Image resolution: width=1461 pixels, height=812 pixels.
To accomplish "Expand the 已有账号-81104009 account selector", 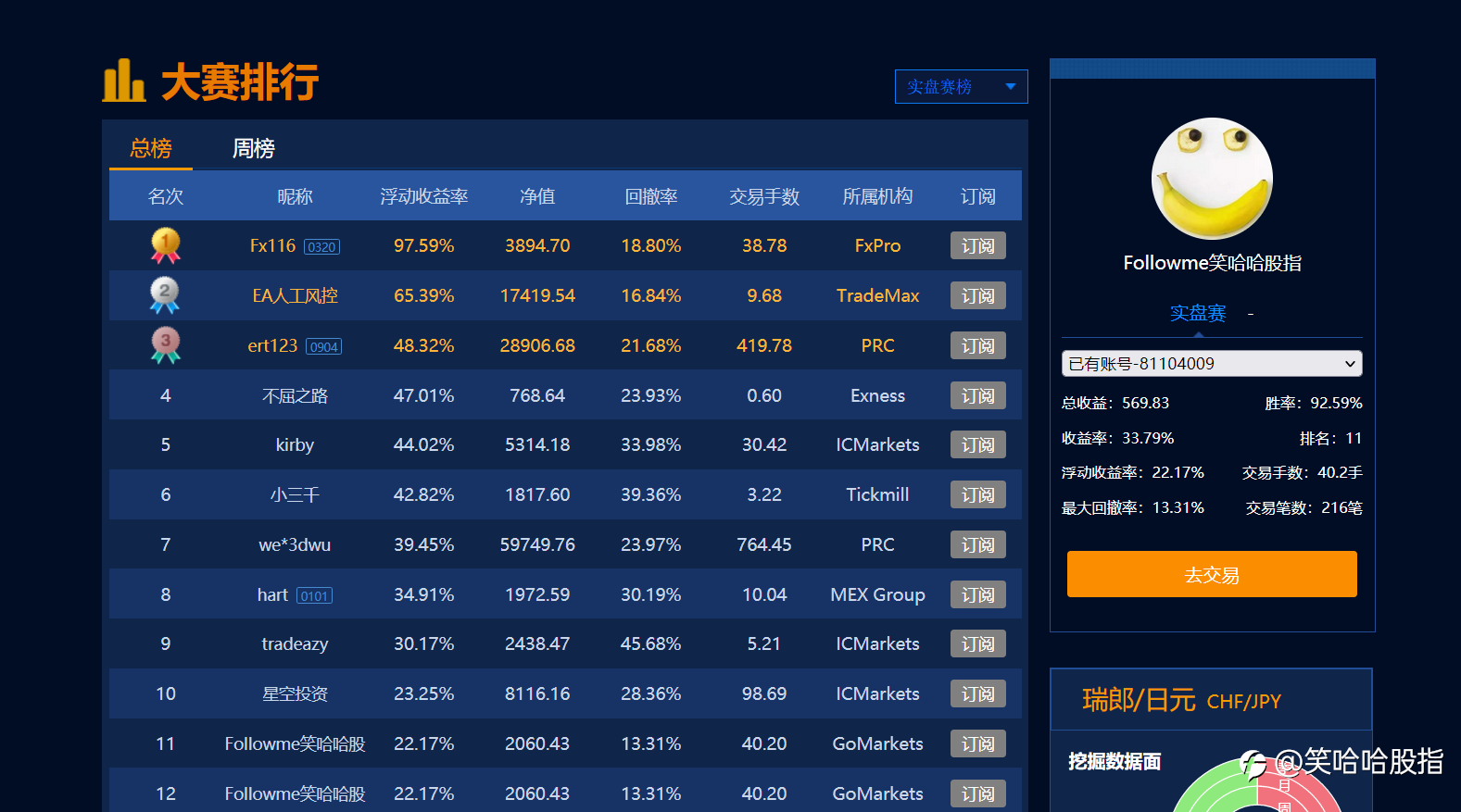I will 1212,364.
